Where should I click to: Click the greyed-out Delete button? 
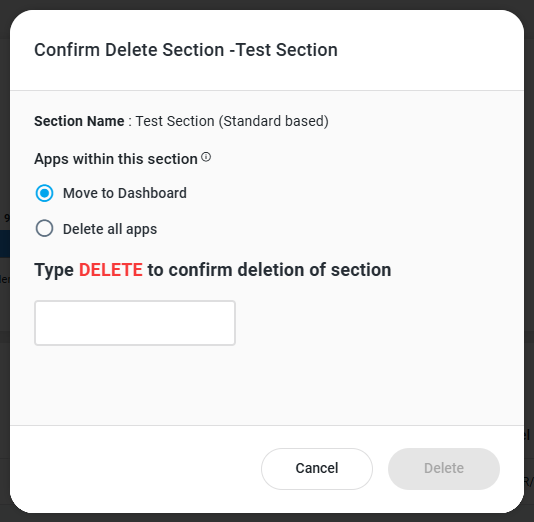coord(444,469)
